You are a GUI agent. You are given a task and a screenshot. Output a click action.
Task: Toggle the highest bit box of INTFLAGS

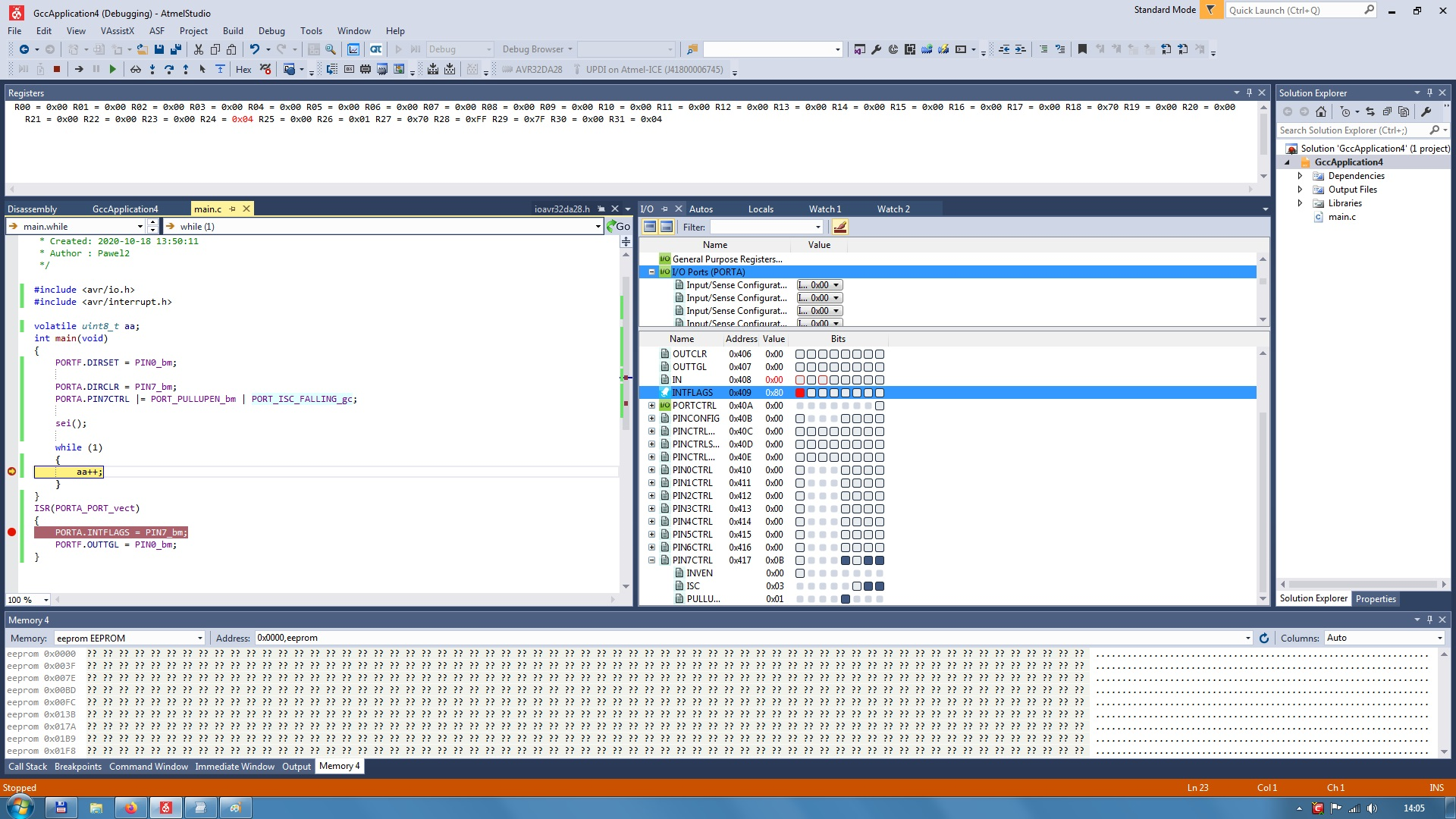click(800, 393)
